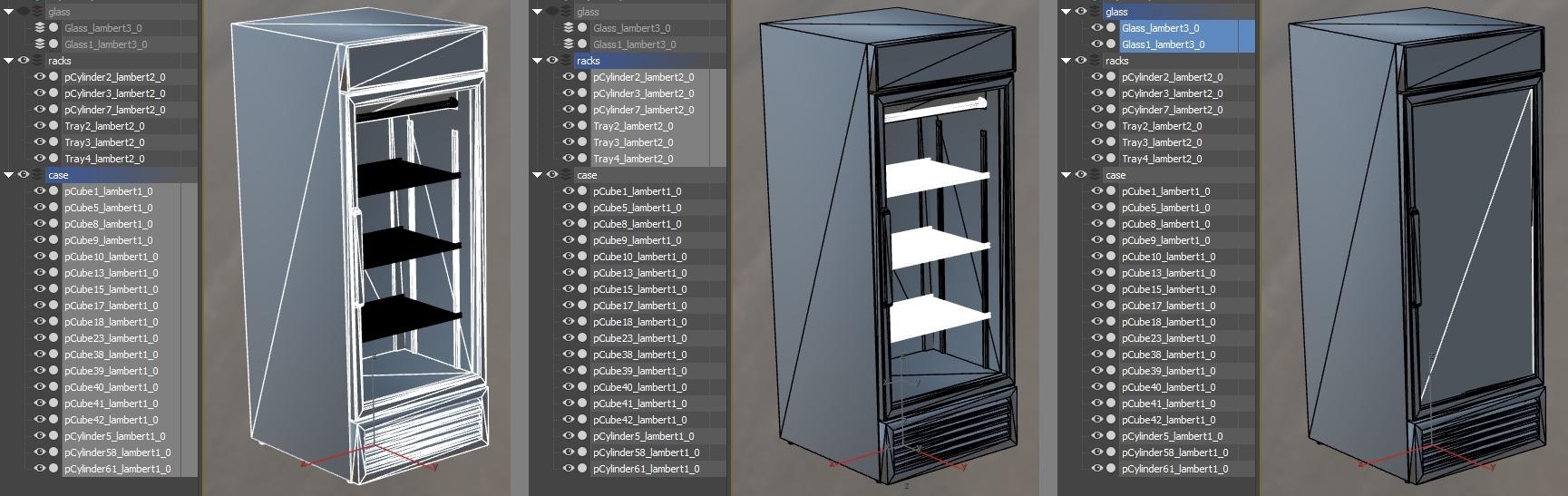
Task: Collapse the highlighted glass group arrow
Action: tap(1066, 12)
